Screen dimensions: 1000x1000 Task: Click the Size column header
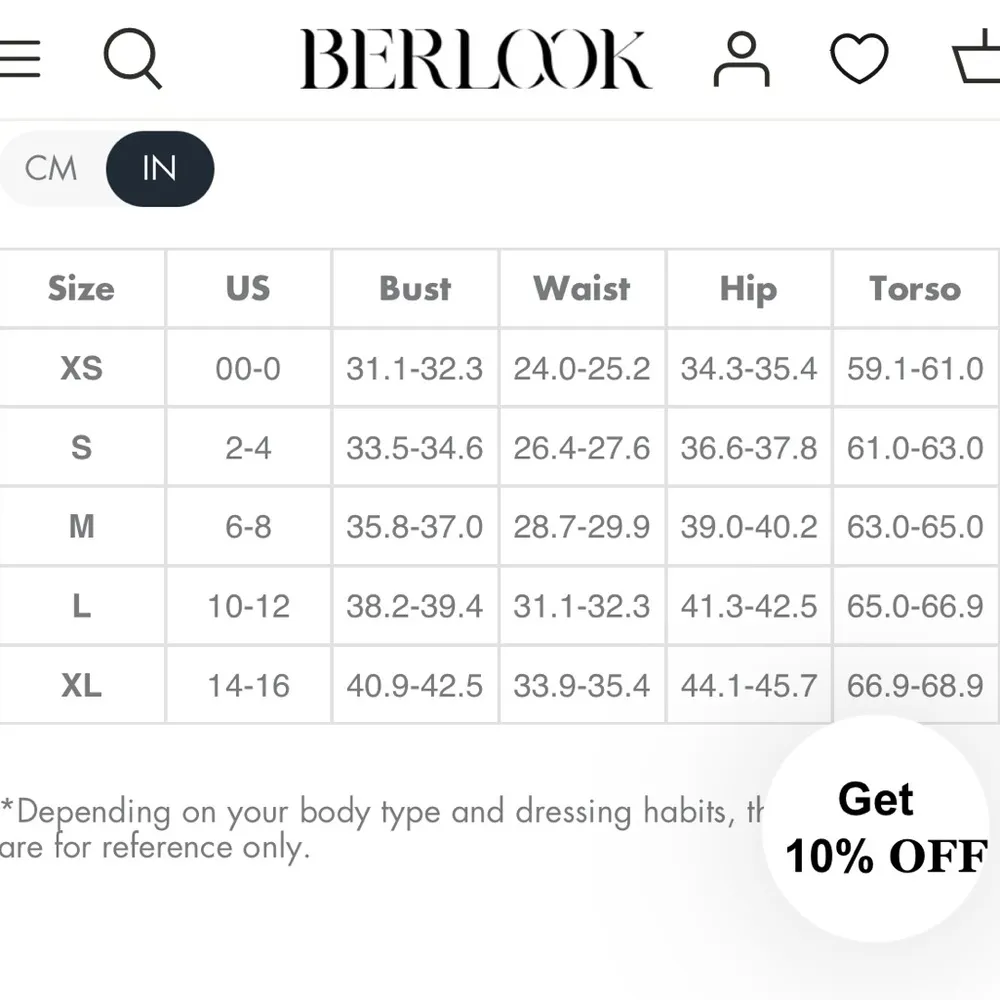tap(82, 289)
